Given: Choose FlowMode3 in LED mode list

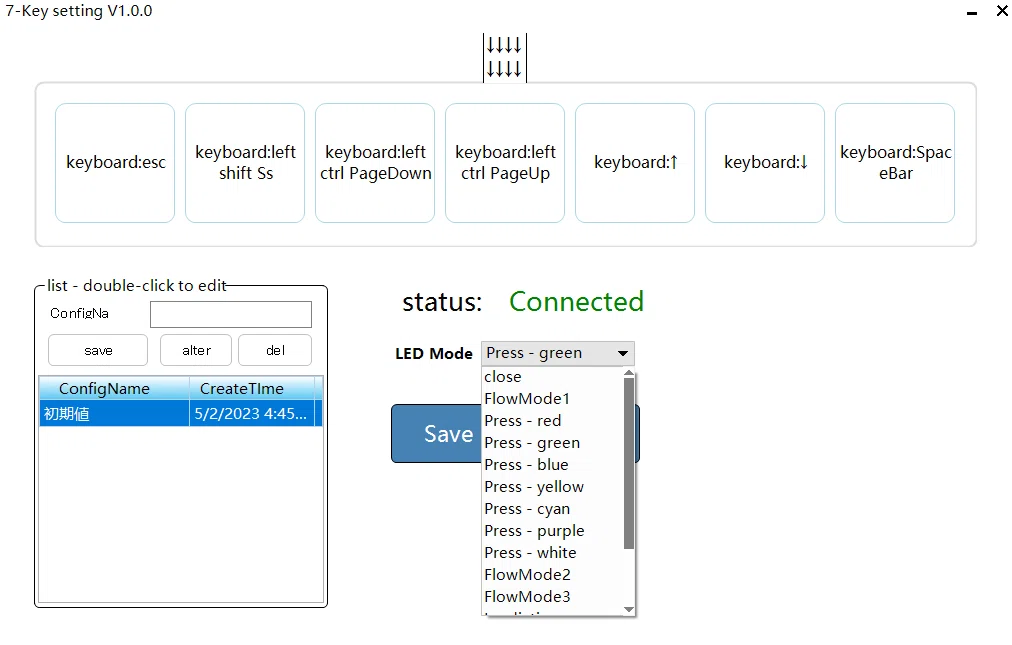Looking at the screenshot, I should pyautogui.click(x=554, y=596).
